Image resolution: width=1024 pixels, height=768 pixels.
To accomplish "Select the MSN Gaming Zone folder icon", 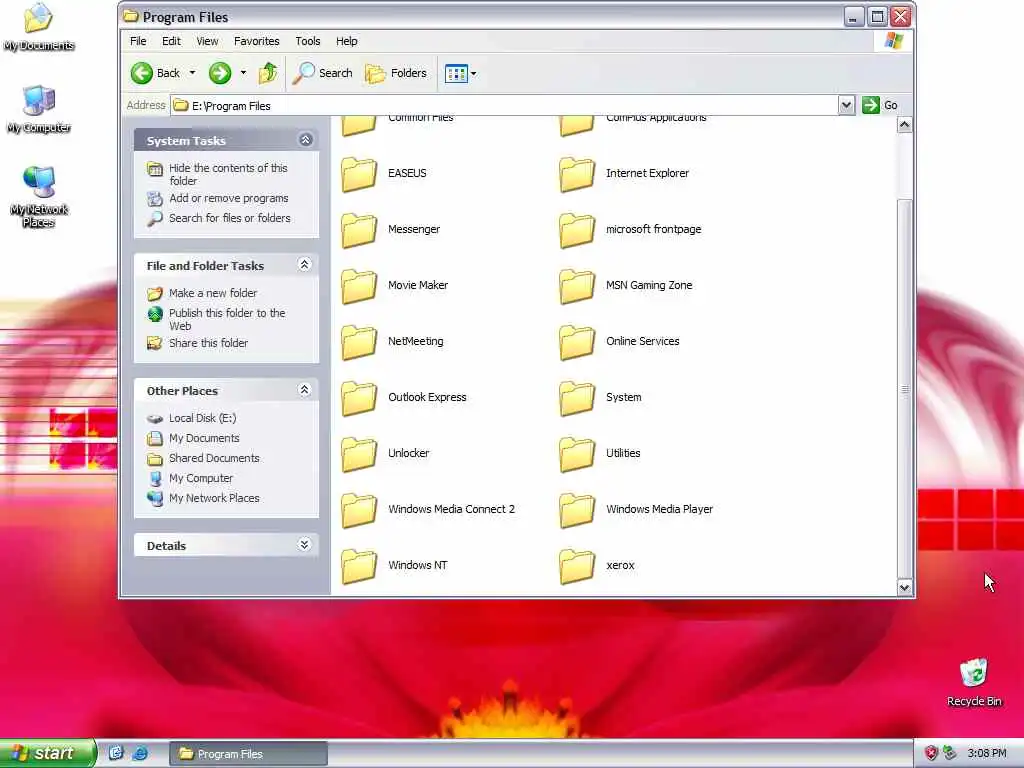I will point(577,286).
